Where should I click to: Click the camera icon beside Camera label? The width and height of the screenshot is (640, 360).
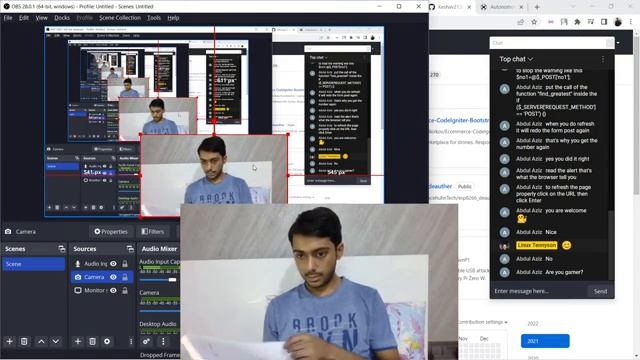pyautogui.click(x=8, y=231)
